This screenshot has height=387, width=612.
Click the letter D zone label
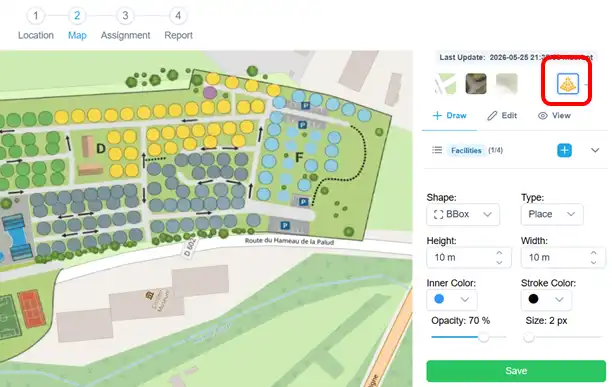(101, 149)
